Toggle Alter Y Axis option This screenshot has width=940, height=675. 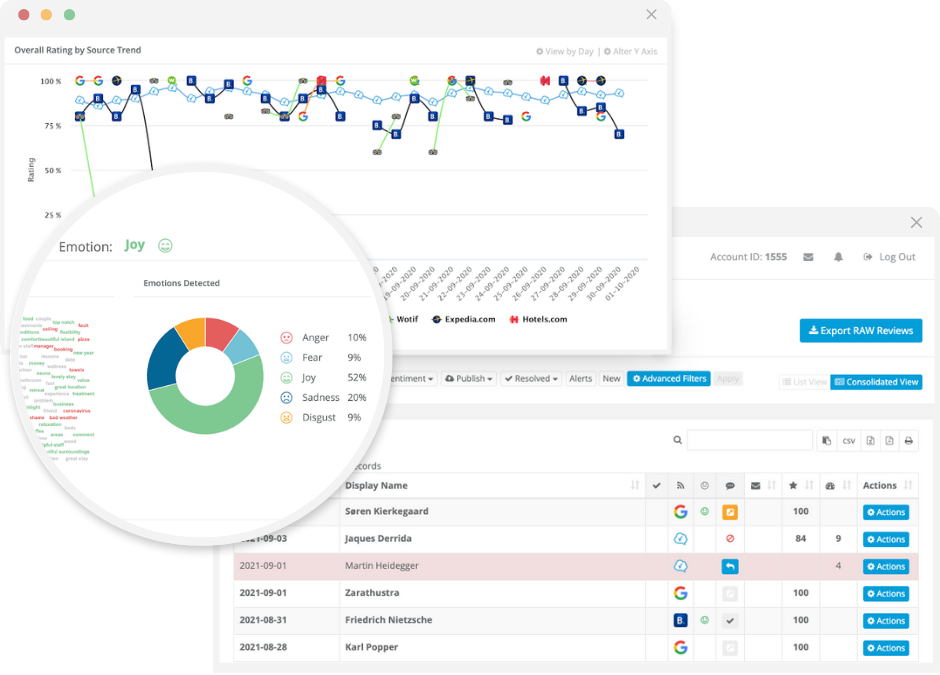(630, 50)
